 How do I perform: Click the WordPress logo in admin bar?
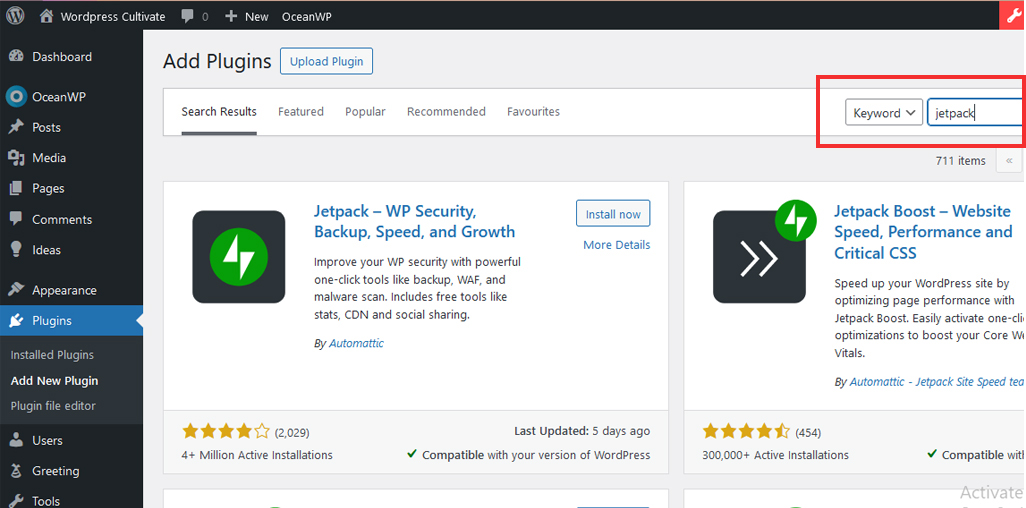click(15, 16)
